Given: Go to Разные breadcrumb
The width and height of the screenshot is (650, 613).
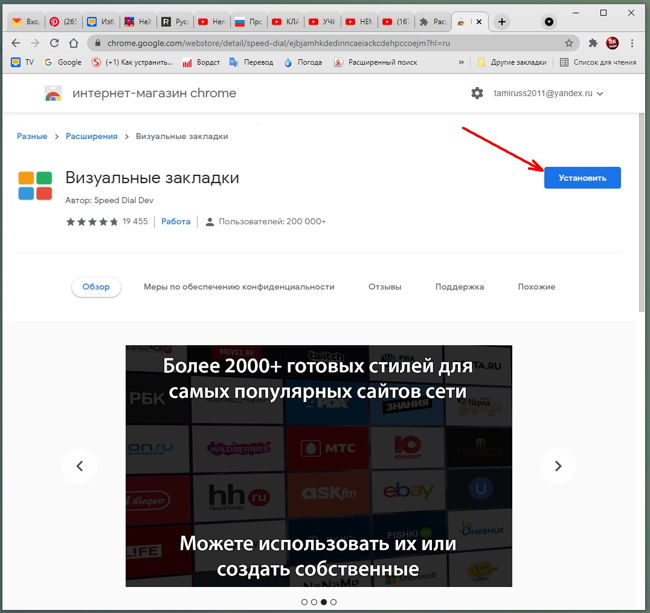Looking at the screenshot, I should pyautogui.click(x=32, y=136).
